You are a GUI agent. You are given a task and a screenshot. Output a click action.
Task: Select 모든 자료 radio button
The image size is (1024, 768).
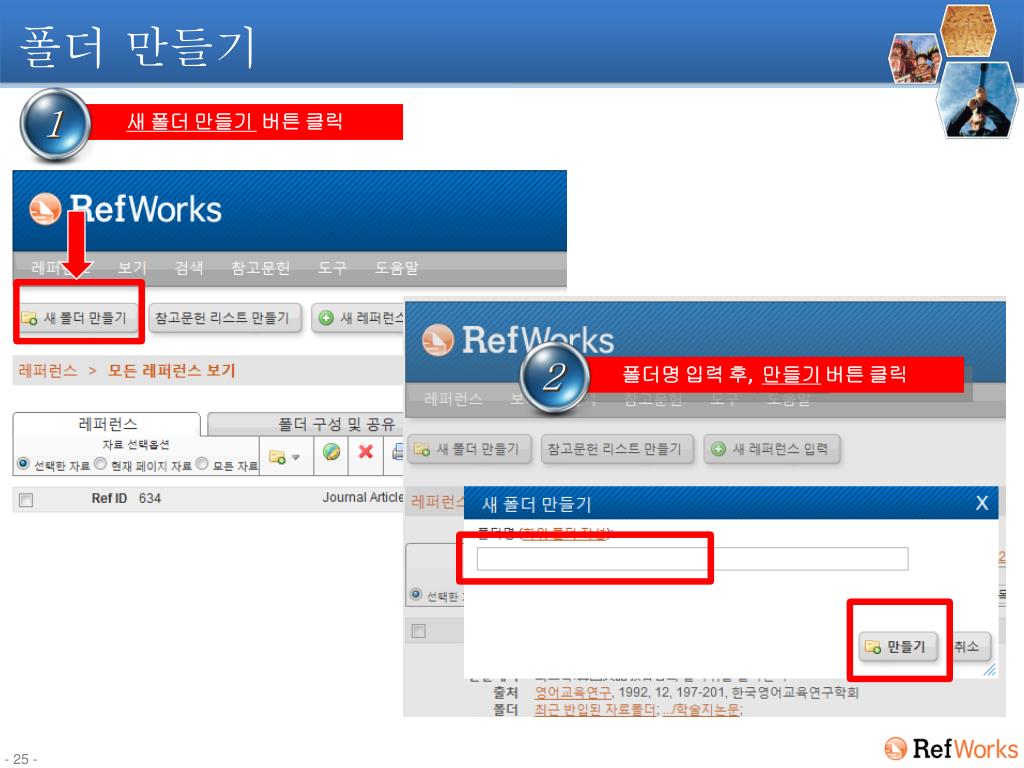pyautogui.click(x=202, y=464)
